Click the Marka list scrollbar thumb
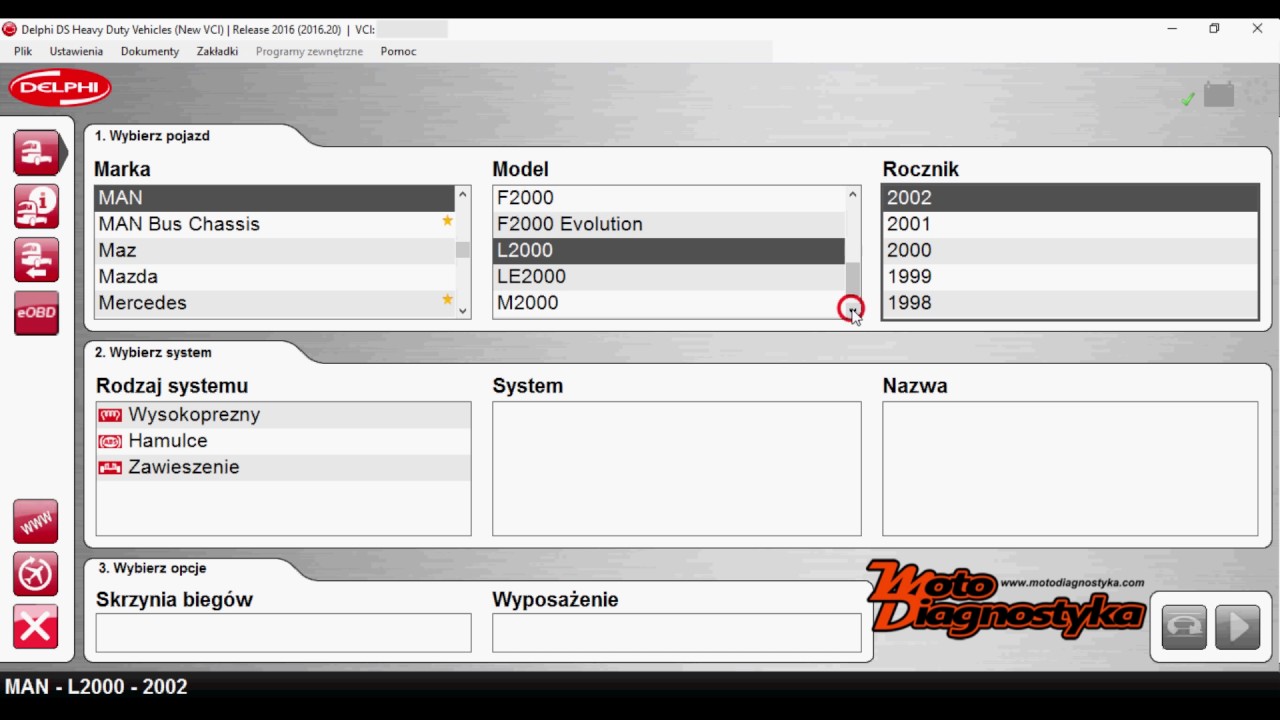This screenshot has width=1280, height=720. tap(463, 250)
